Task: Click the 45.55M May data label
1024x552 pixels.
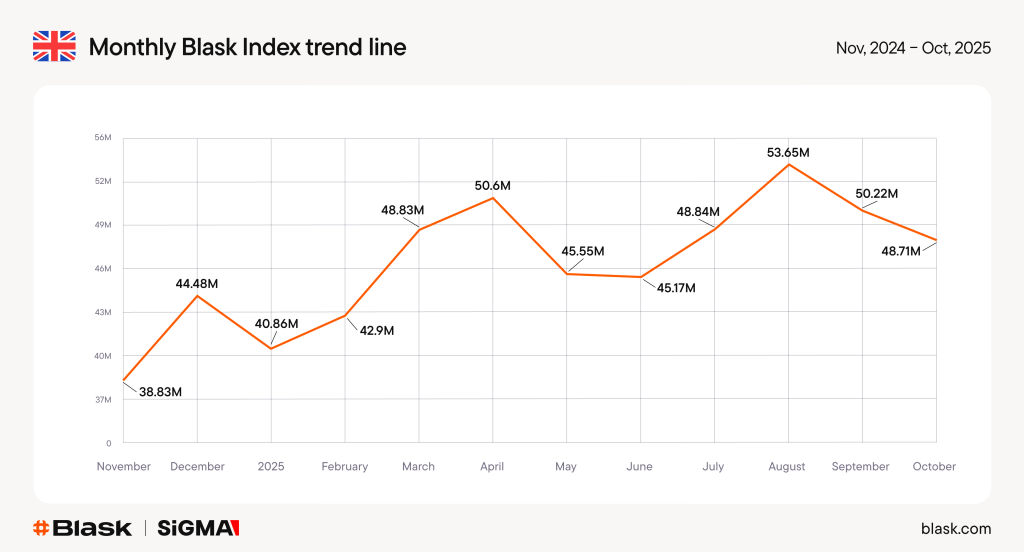Action: (582, 251)
